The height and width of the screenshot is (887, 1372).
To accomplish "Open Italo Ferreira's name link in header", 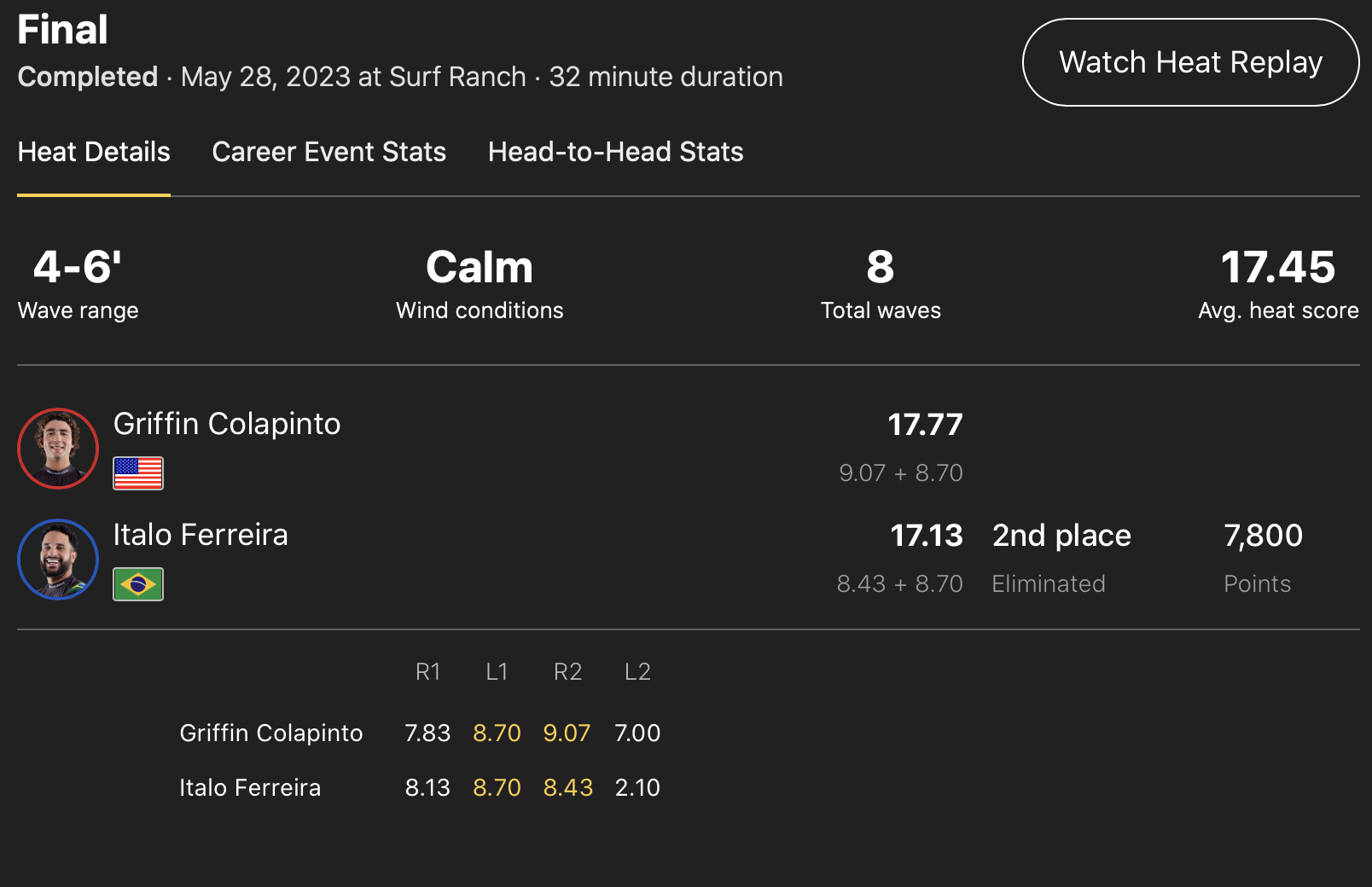I will (x=201, y=535).
